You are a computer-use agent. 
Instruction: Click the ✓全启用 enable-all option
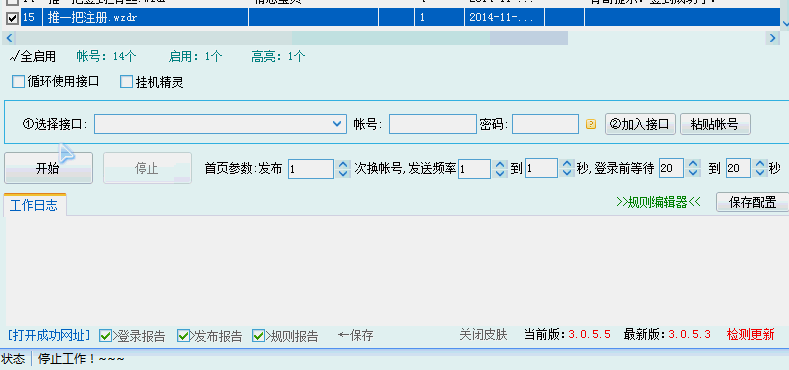click(x=33, y=56)
